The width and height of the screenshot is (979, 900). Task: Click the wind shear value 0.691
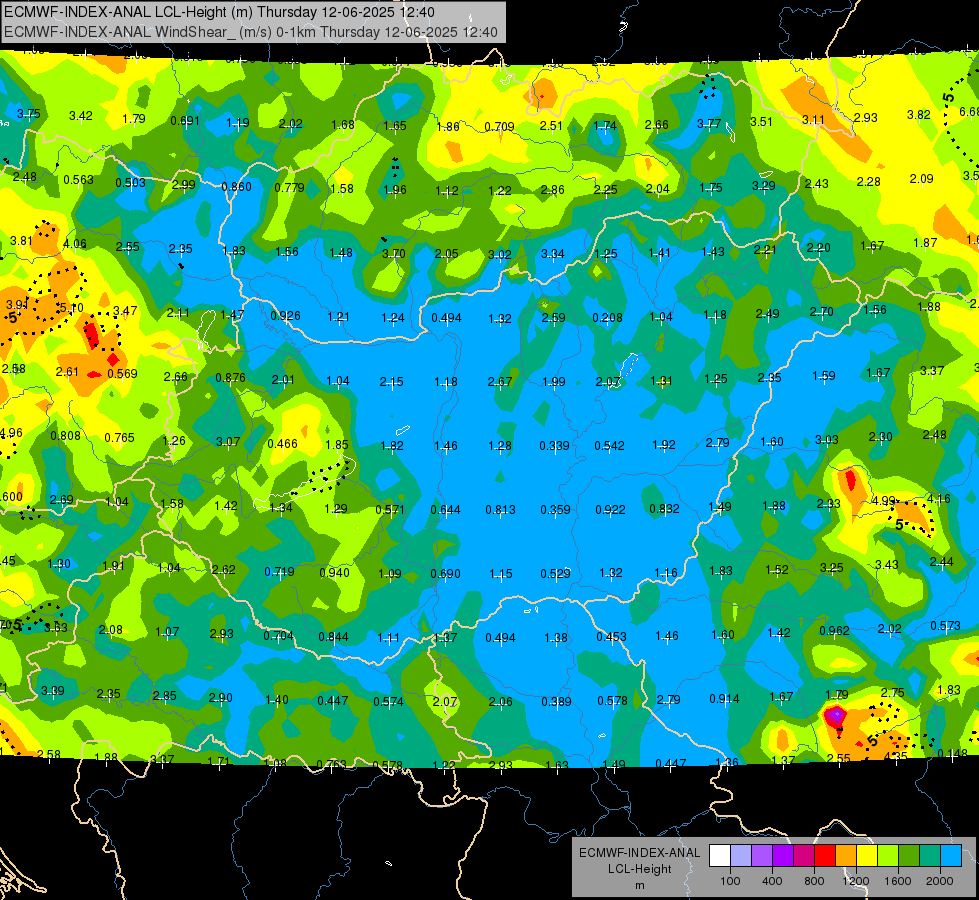coord(185,121)
